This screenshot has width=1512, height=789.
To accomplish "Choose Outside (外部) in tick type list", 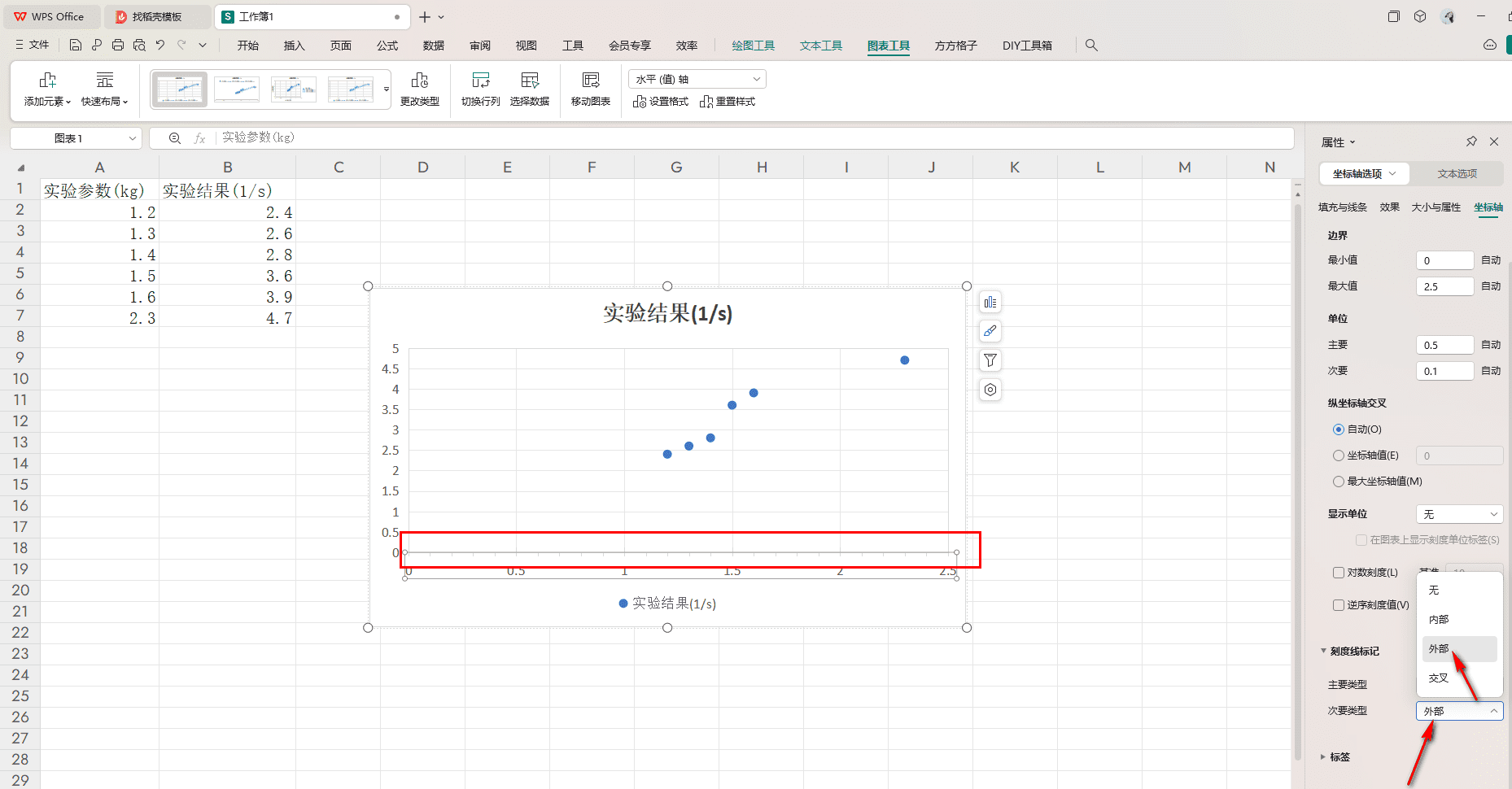I will point(1460,649).
